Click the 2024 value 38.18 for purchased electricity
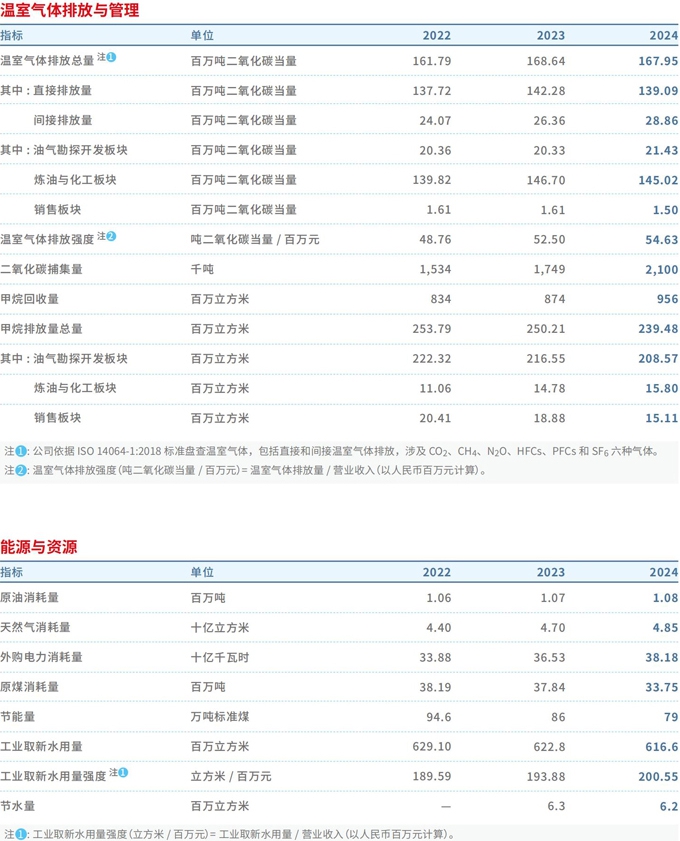This screenshot has height=841, width=680. 660,657
